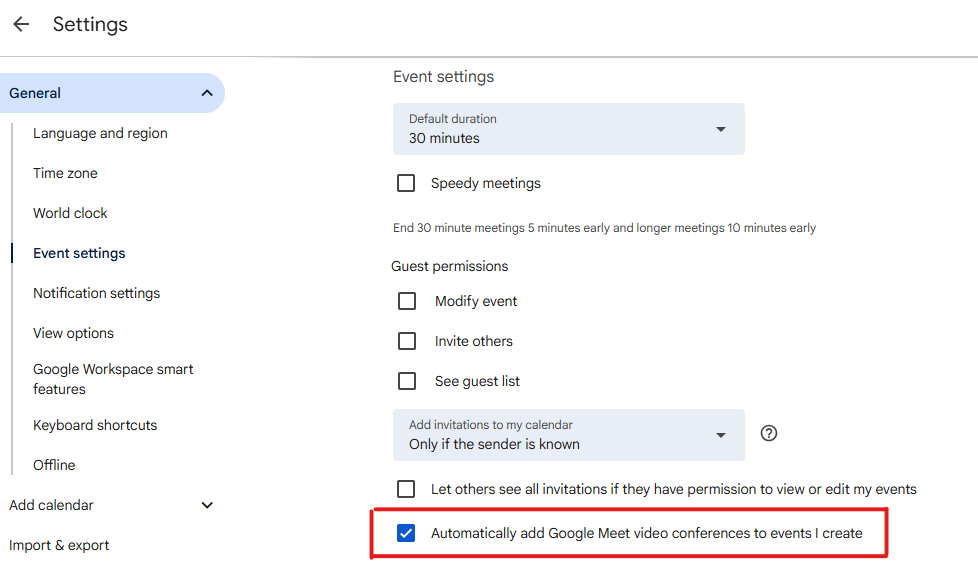This screenshot has width=978, height=585.
Task: Open the Default duration dropdown
Action: (x=568, y=129)
